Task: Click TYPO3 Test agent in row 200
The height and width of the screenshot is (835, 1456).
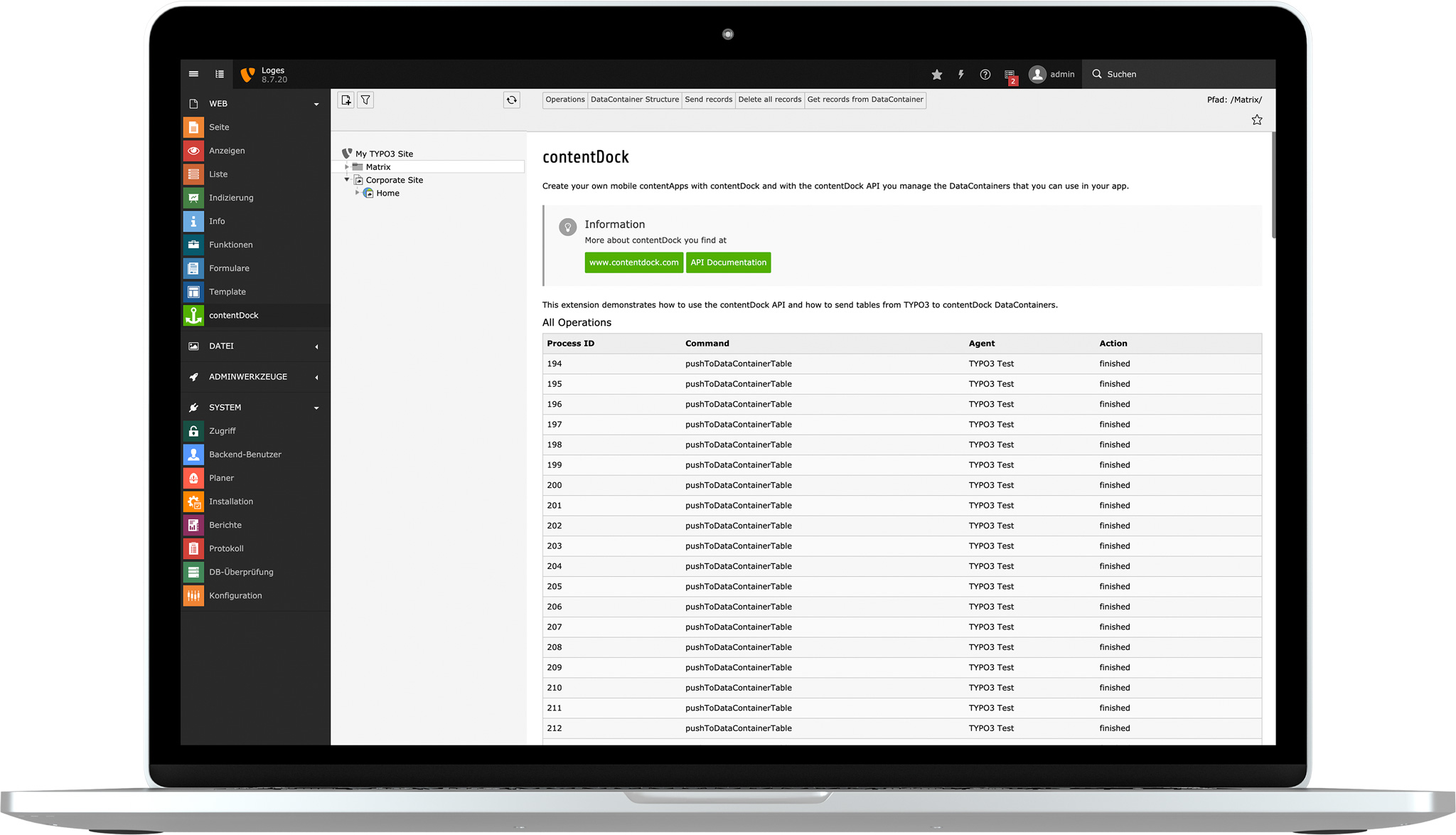Action: (991, 486)
